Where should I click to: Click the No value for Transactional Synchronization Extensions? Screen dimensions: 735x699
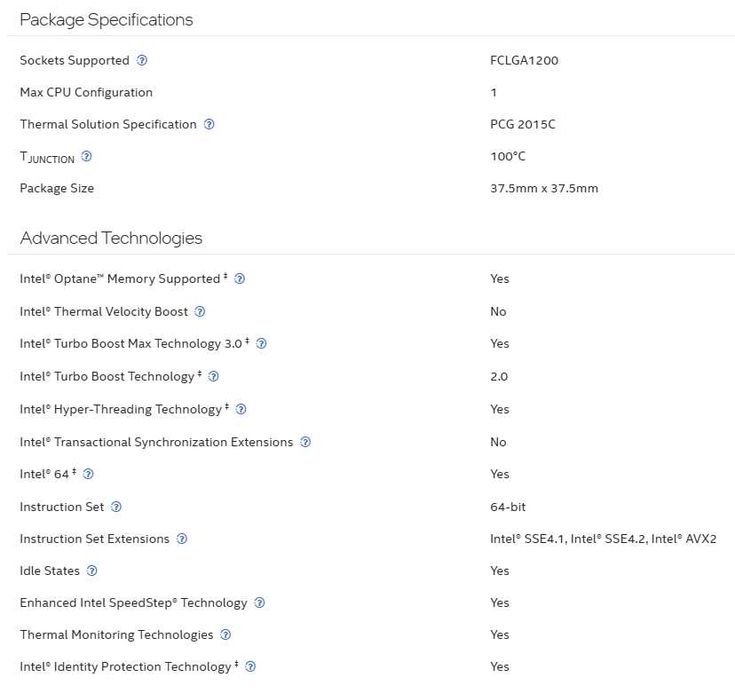tap(498, 442)
